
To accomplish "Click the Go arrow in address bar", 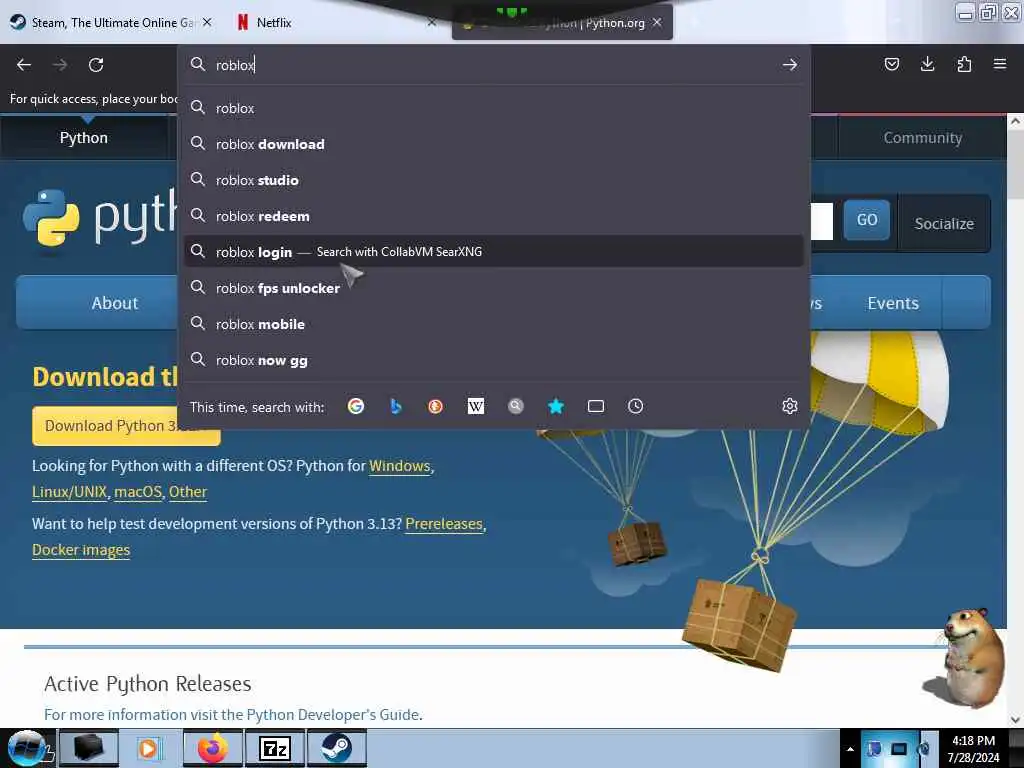I will (x=790, y=65).
